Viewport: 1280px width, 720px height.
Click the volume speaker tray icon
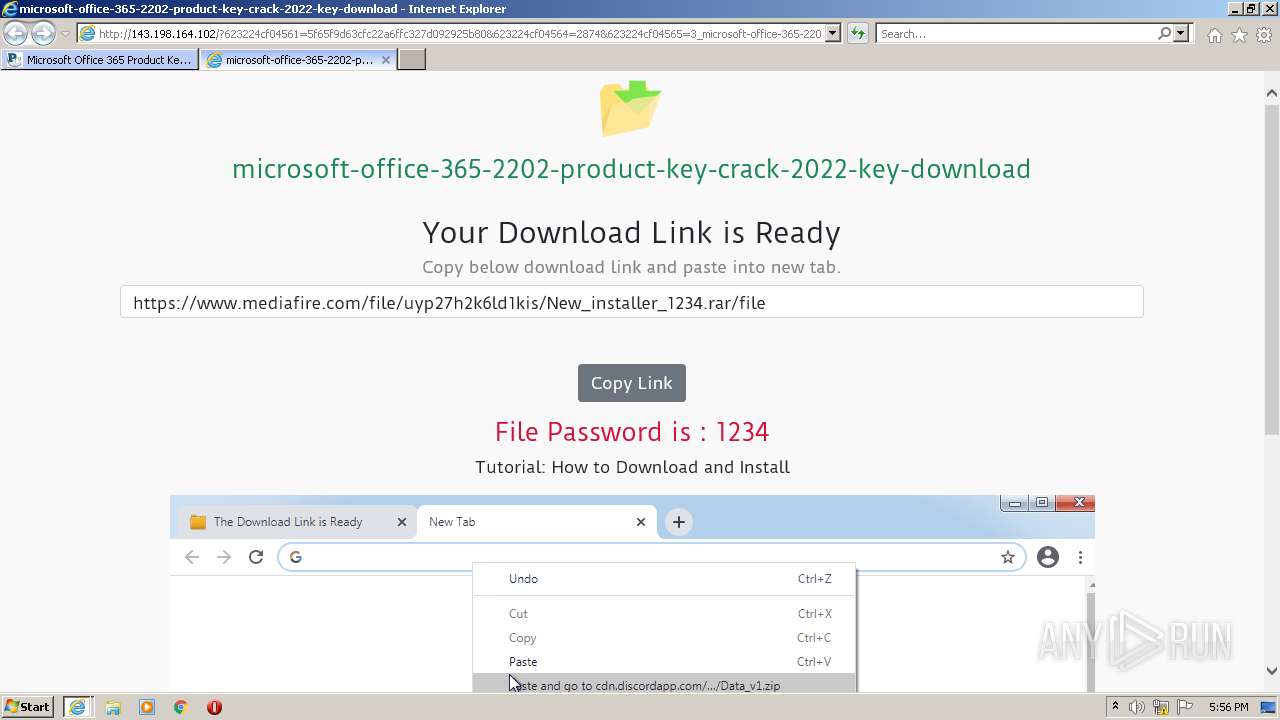(x=1137, y=707)
